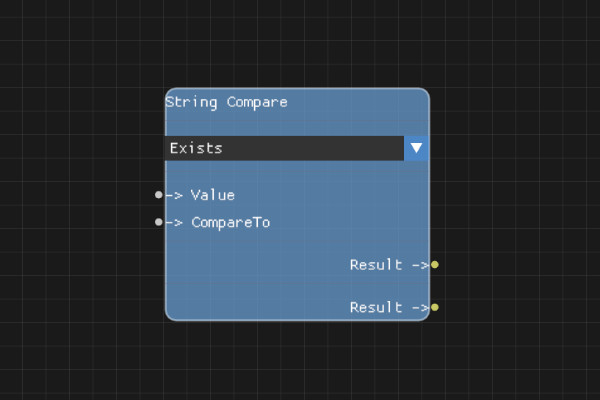600x400 pixels.
Task: Select the Value input pin
Action: (158, 195)
